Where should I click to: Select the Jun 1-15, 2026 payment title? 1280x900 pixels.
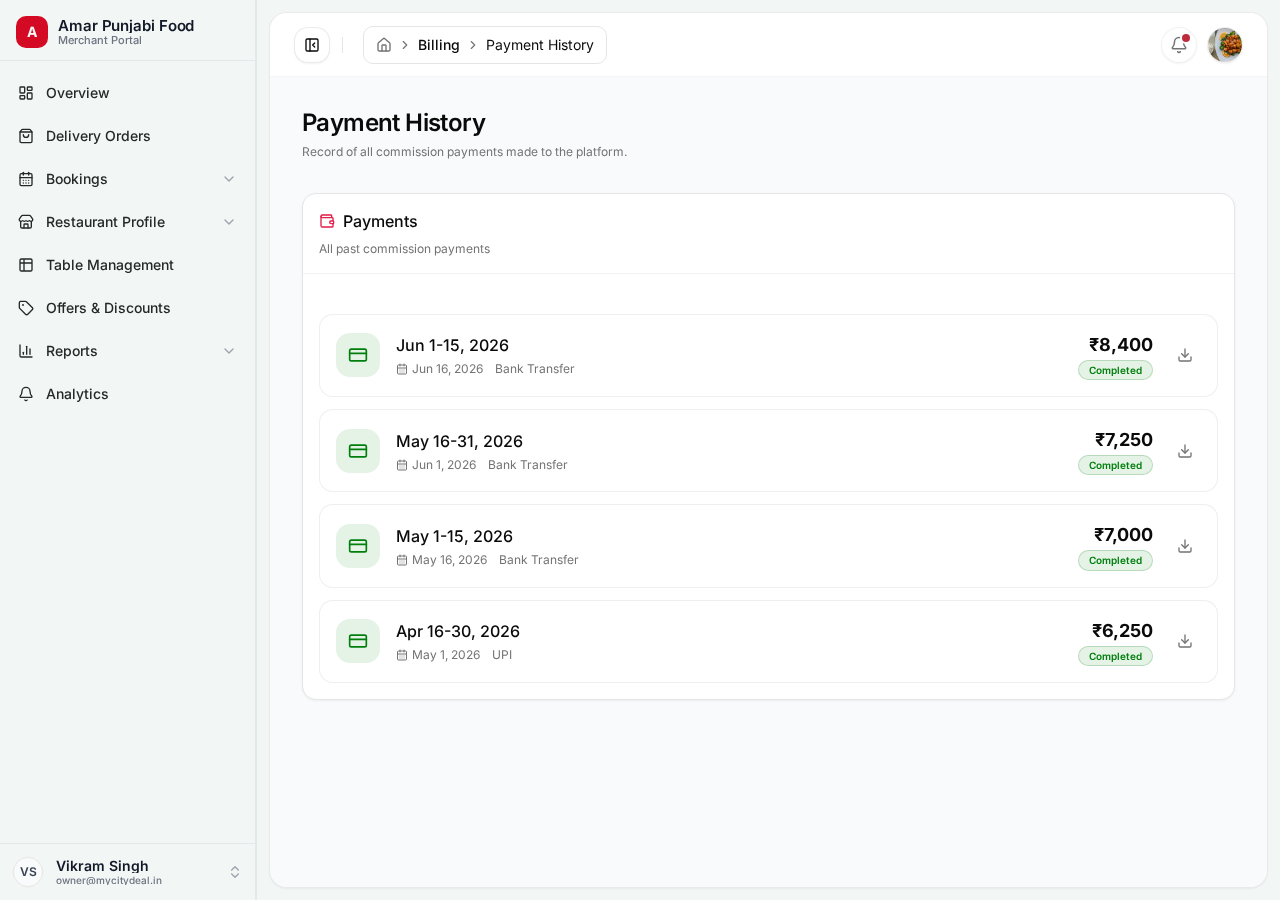[452, 345]
